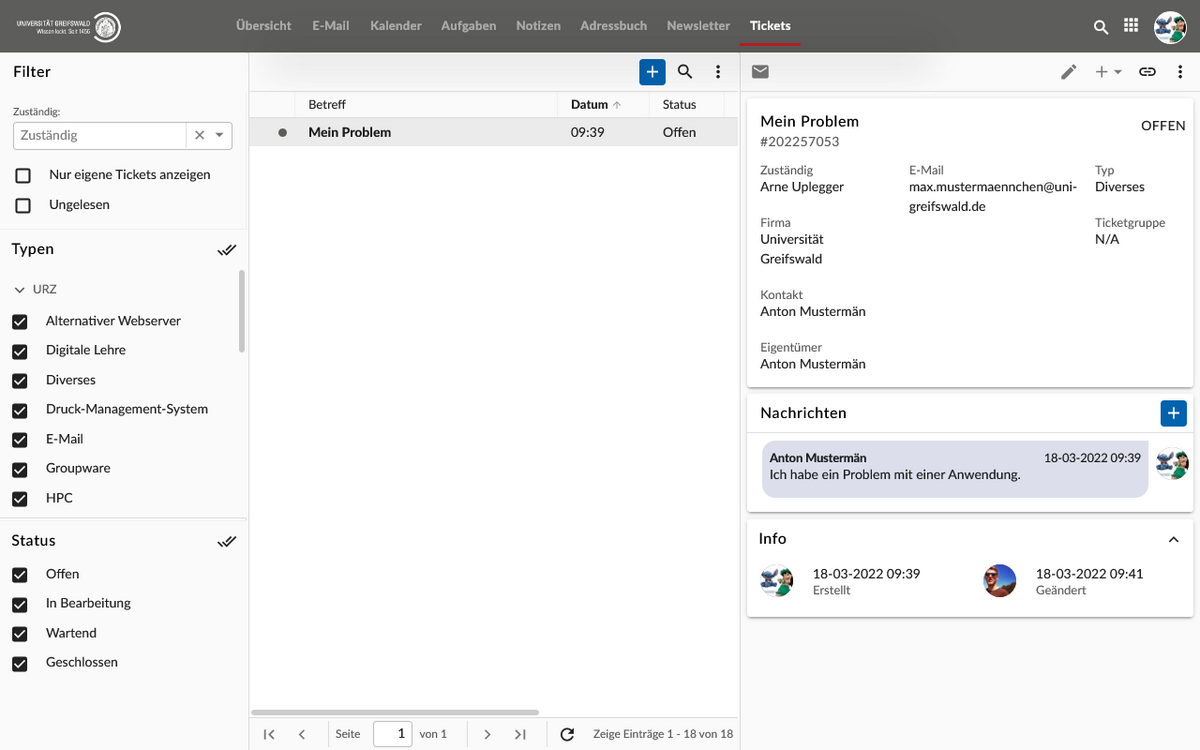Click the envelope icon in detail toolbar
This screenshot has height=750, width=1200.
[x=761, y=72]
